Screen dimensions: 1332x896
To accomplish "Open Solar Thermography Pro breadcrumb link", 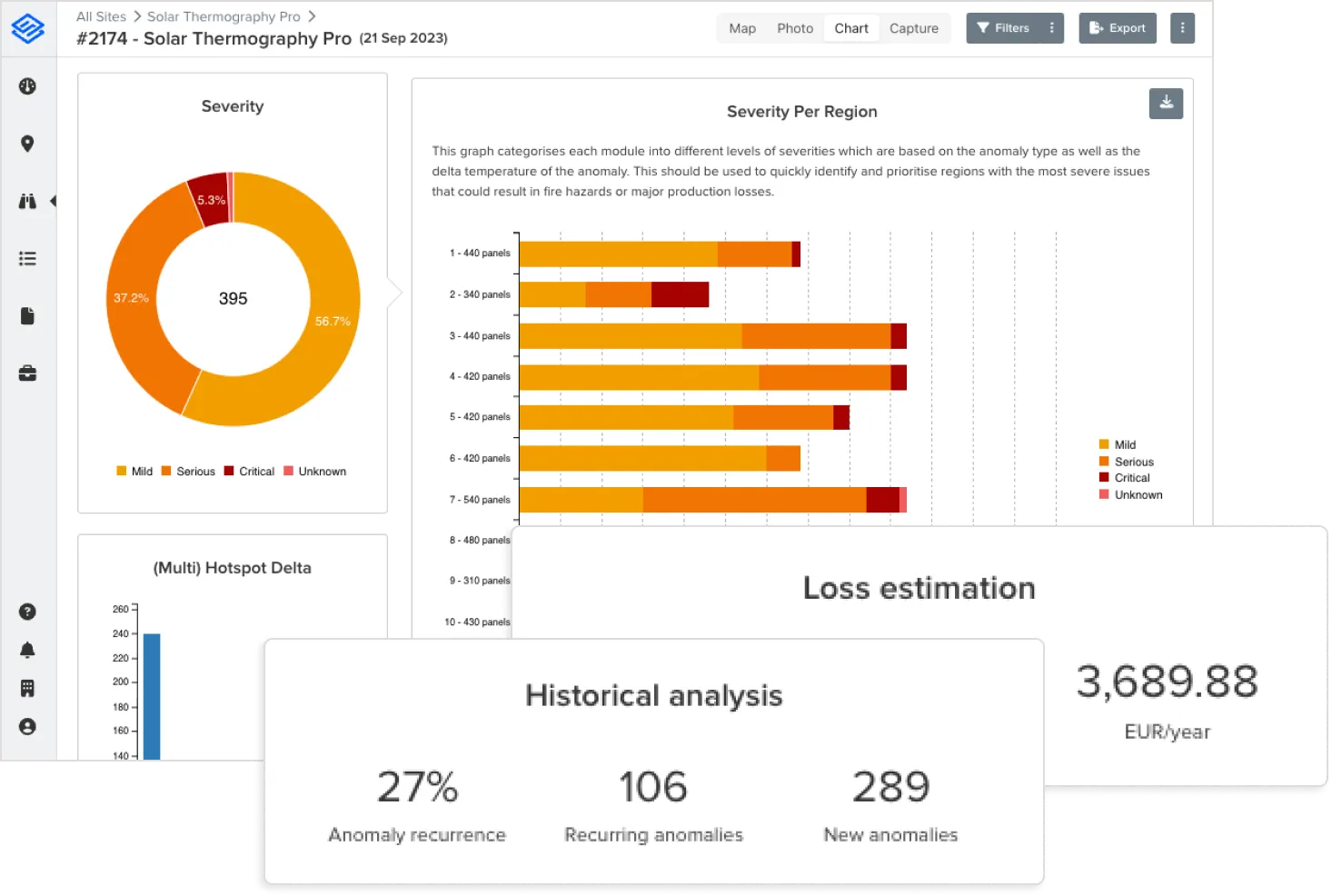I will (224, 16).
